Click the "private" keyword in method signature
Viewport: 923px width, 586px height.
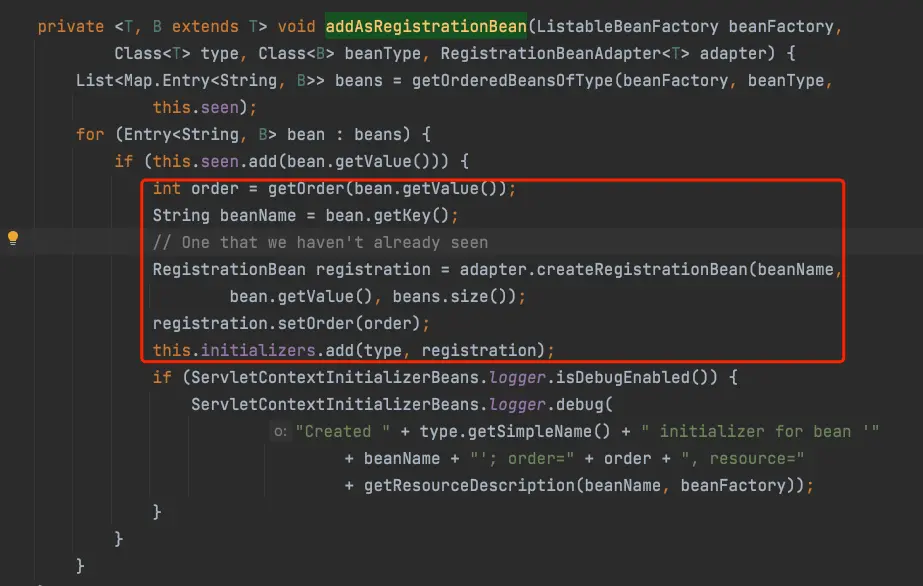69,26
